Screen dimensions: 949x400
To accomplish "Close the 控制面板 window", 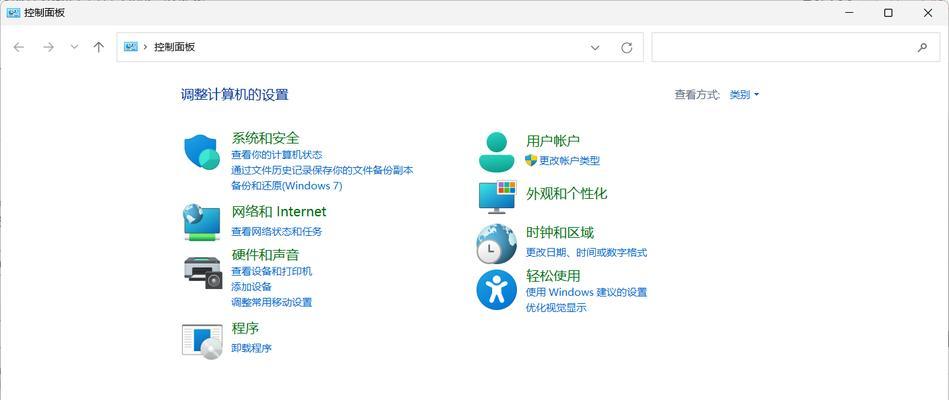I will [928, 13].
